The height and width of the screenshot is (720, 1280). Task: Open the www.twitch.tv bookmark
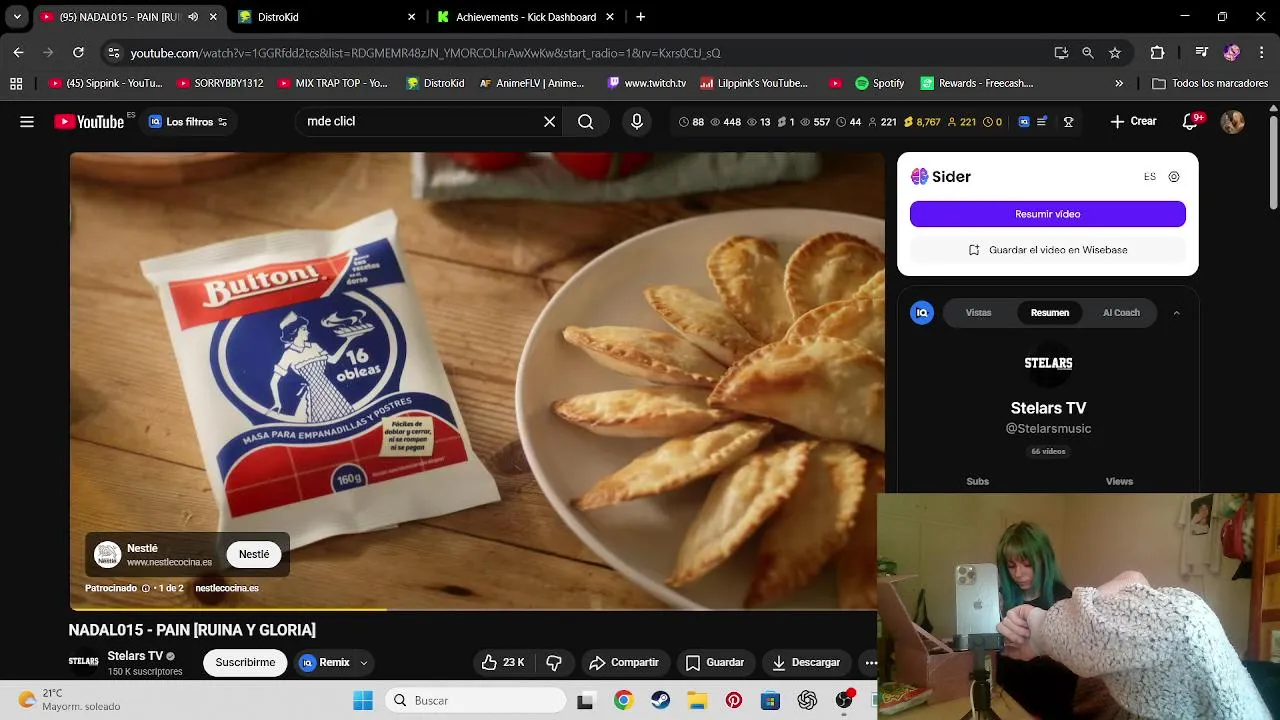tap(646, 83)
